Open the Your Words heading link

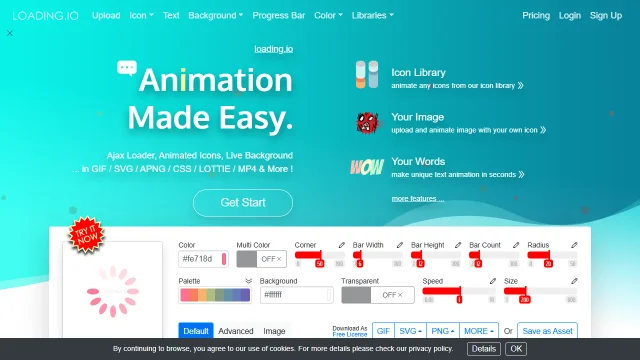click(x=418, y=162)
